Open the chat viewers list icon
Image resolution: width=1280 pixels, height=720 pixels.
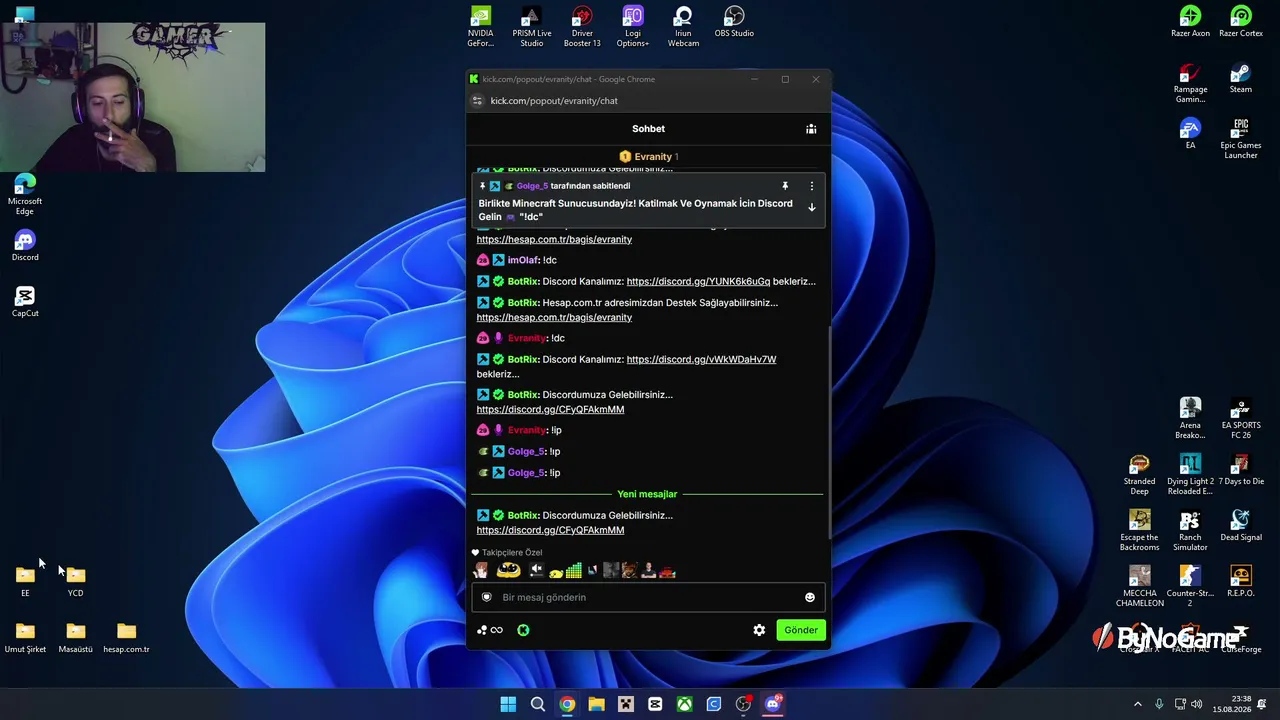pyautogui.click(x=811, y=129)
